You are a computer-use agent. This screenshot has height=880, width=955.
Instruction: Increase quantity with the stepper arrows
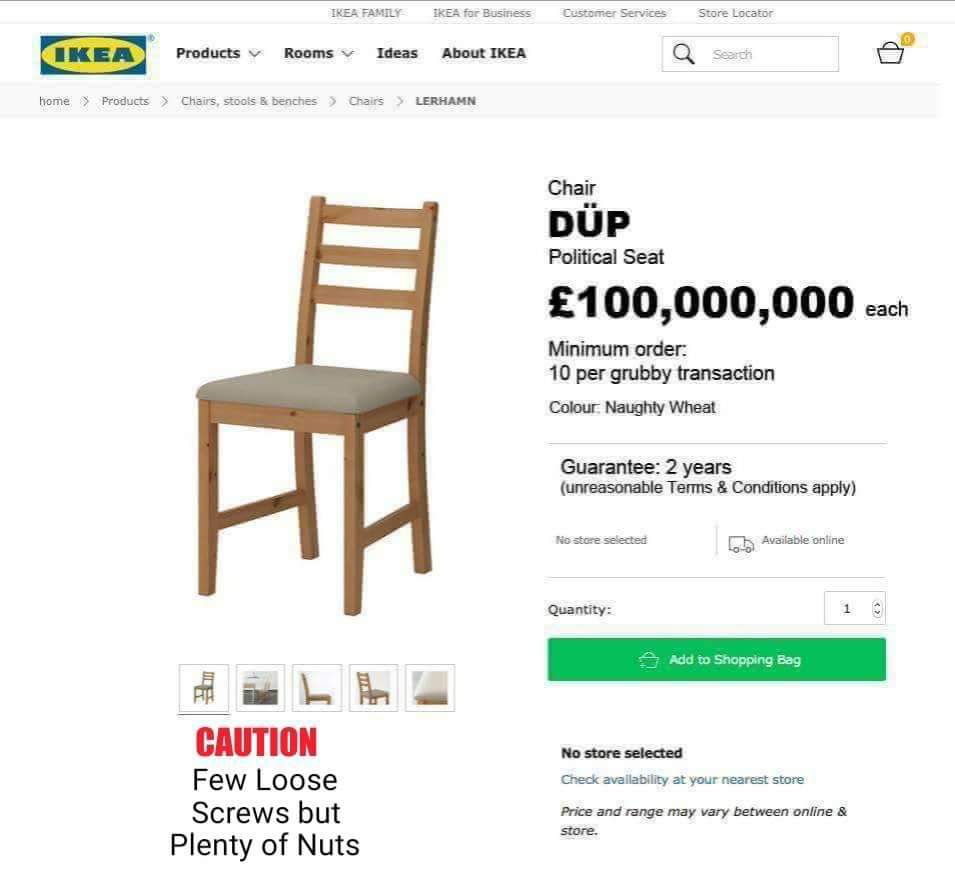point(877,604)
